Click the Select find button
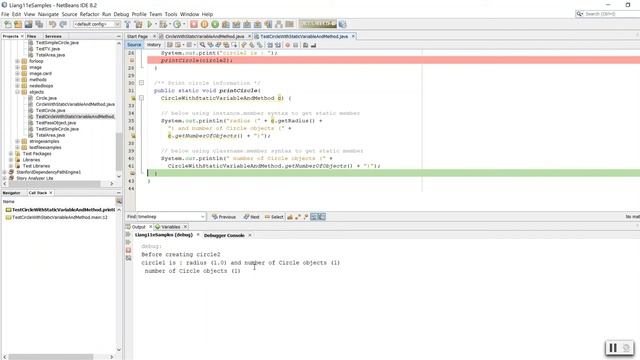Image resolution: width=640 pixels, height=360 pixels. [x=274, y=217]
